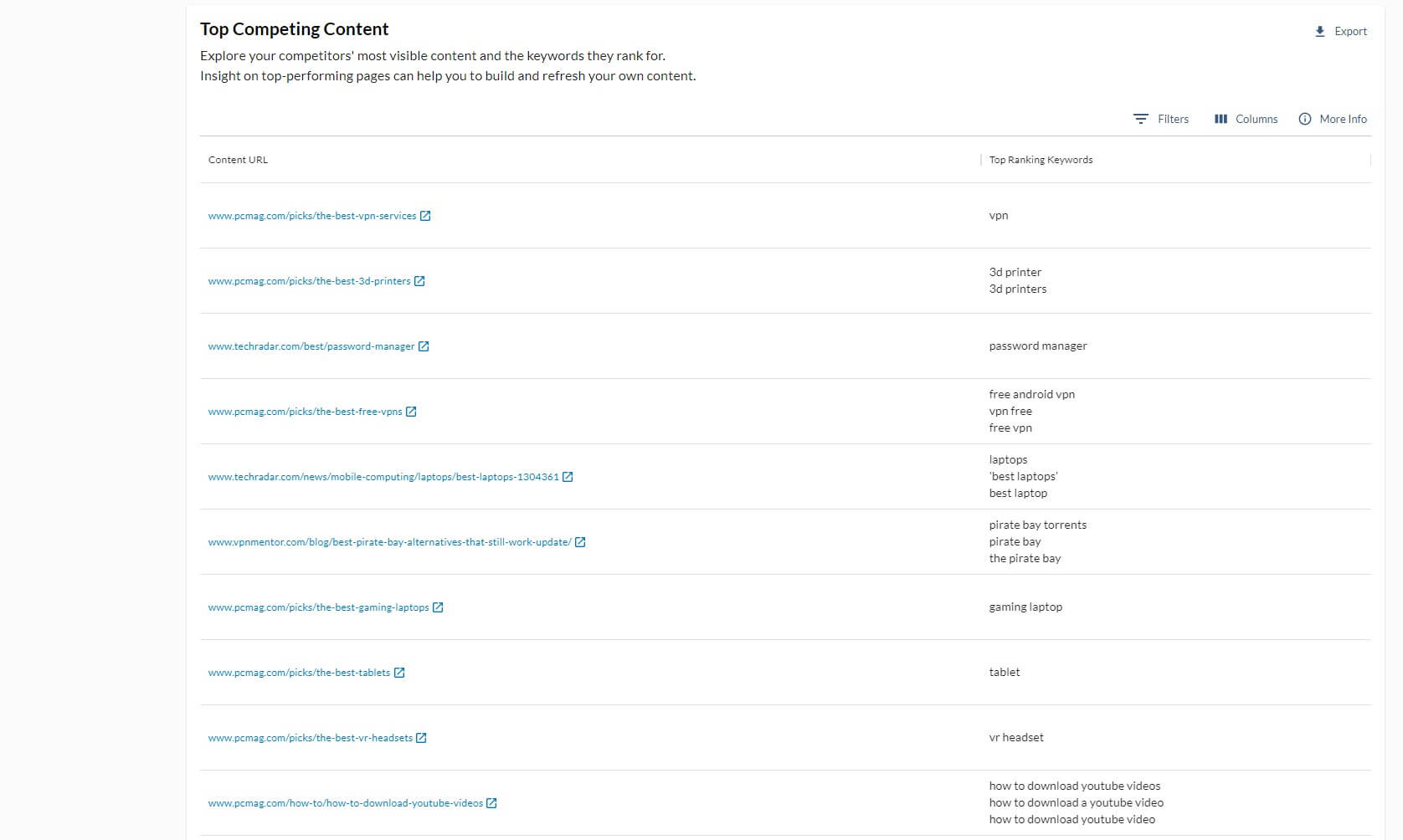Click external link icon beside the best-laptops URL
1403x840 pixels.
[567, 476]
